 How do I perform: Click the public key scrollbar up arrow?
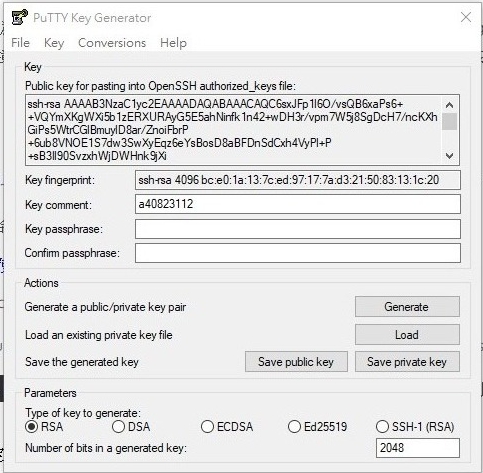pyautogui.click(x=449, y=105)
